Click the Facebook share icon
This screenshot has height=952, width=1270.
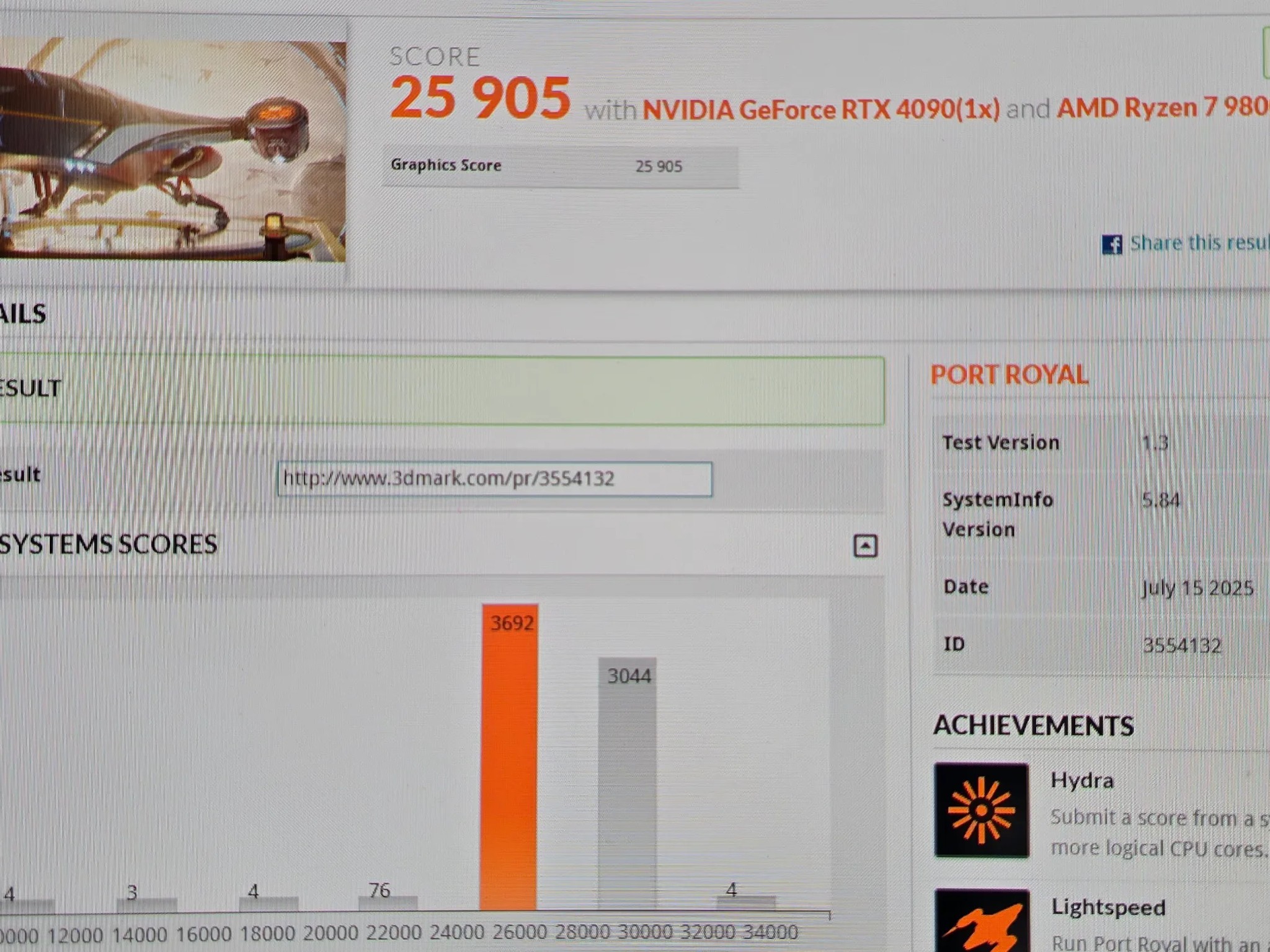1112,244
